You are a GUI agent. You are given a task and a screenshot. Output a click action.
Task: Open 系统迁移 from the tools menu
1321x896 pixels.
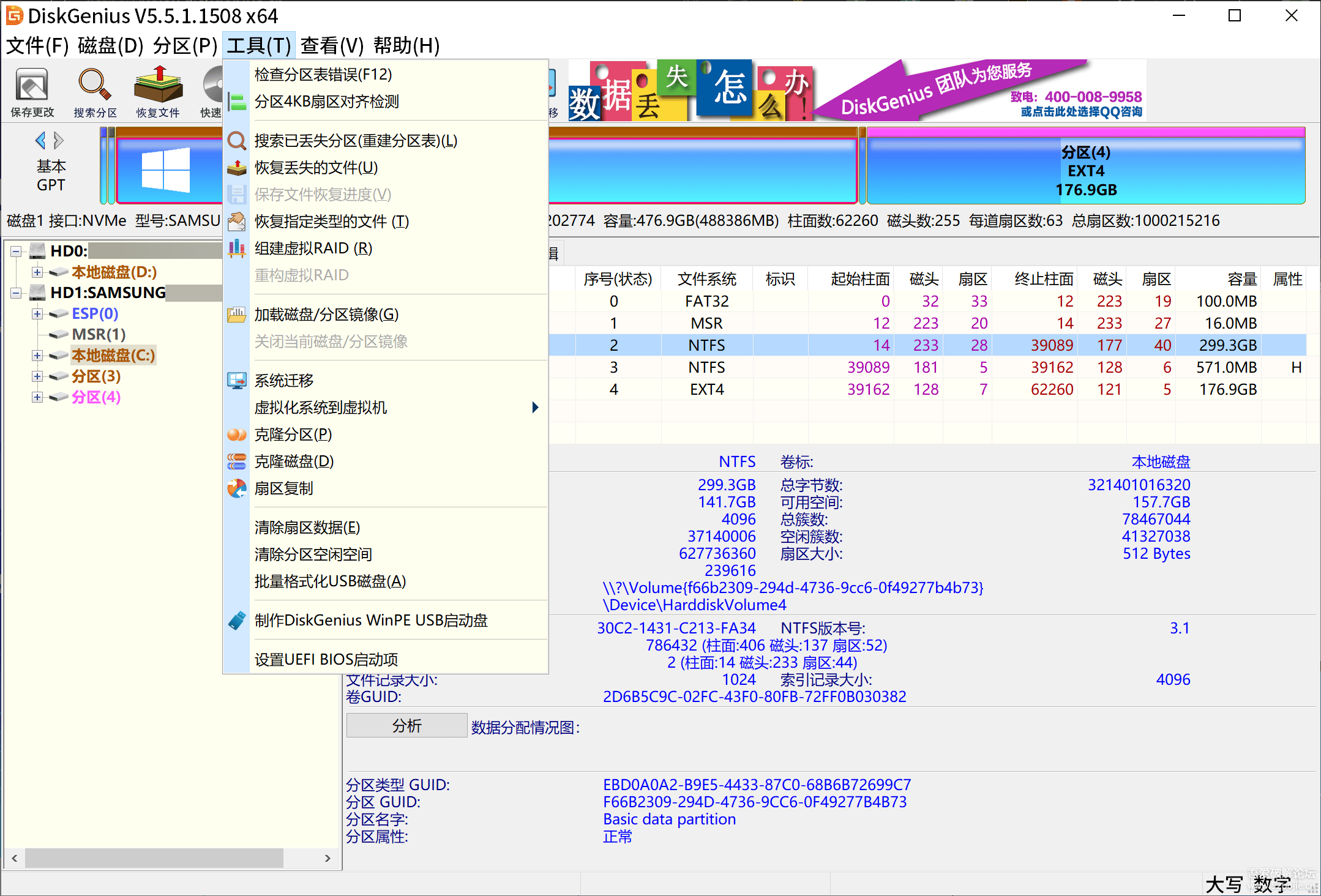283,381
